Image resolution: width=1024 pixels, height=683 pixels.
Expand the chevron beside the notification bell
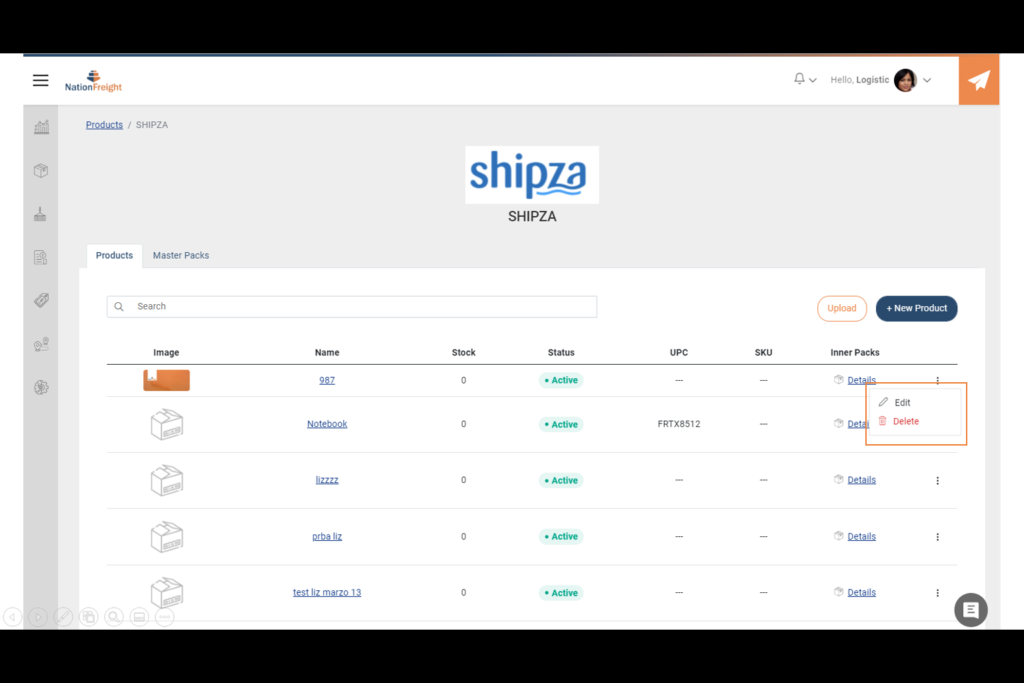pos(812,80)
